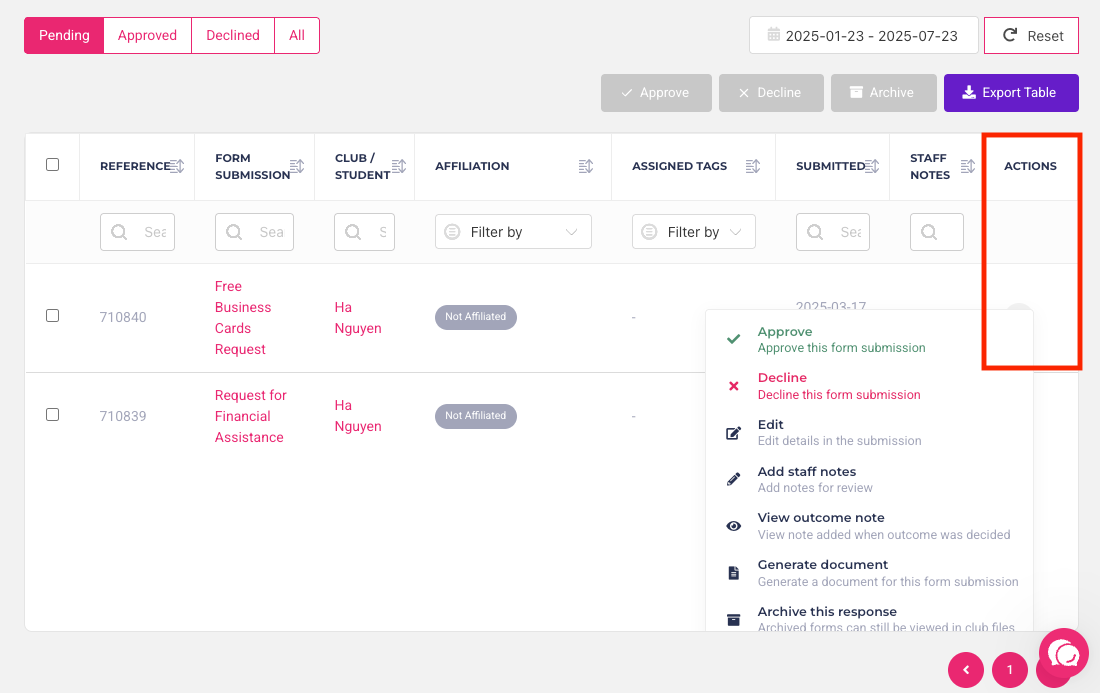The image size is (1100, 693).
Task: Choose Edit from the actions menu
Action: click(x=869, y=433)
